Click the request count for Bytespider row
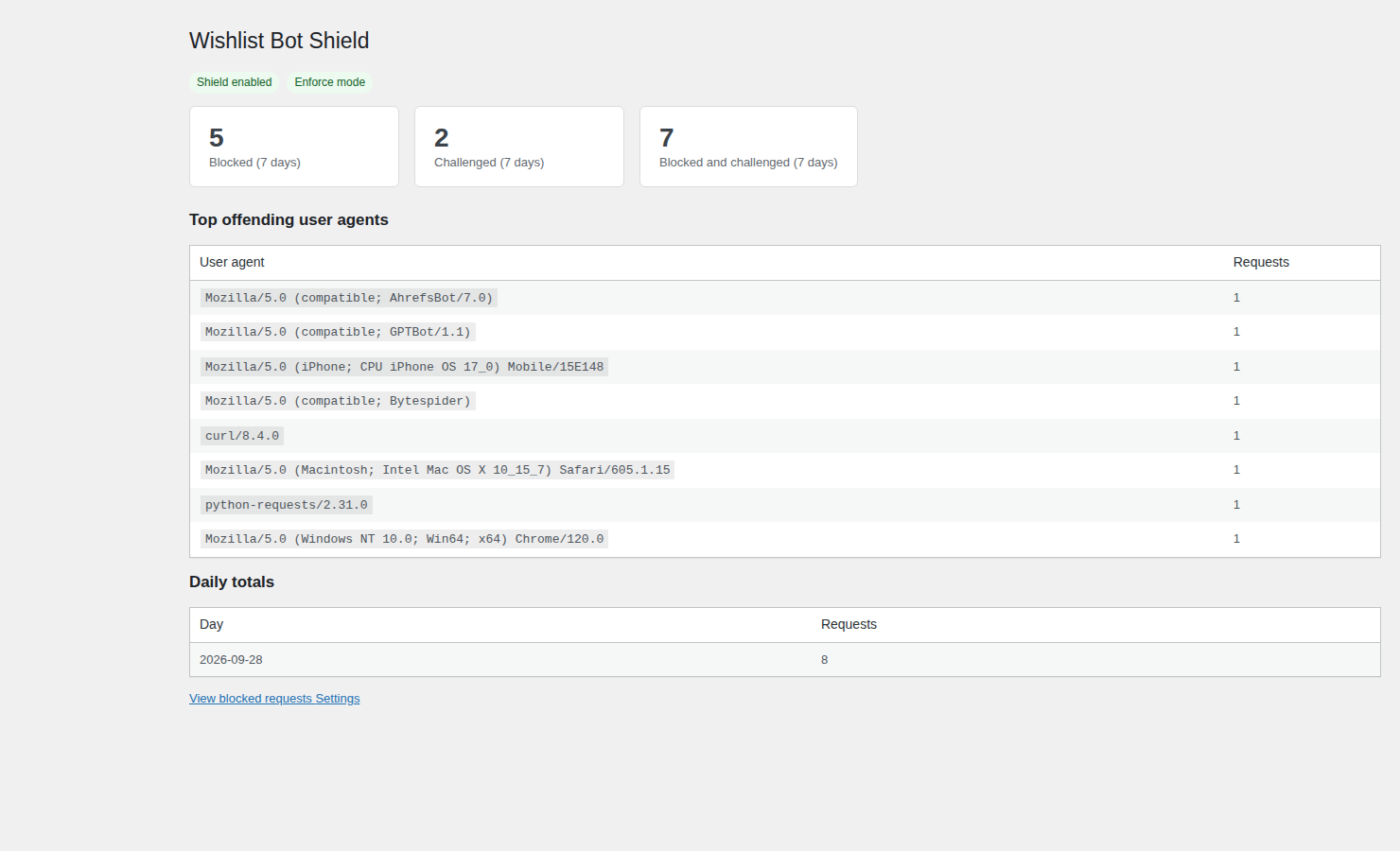 coord(1236,401)
